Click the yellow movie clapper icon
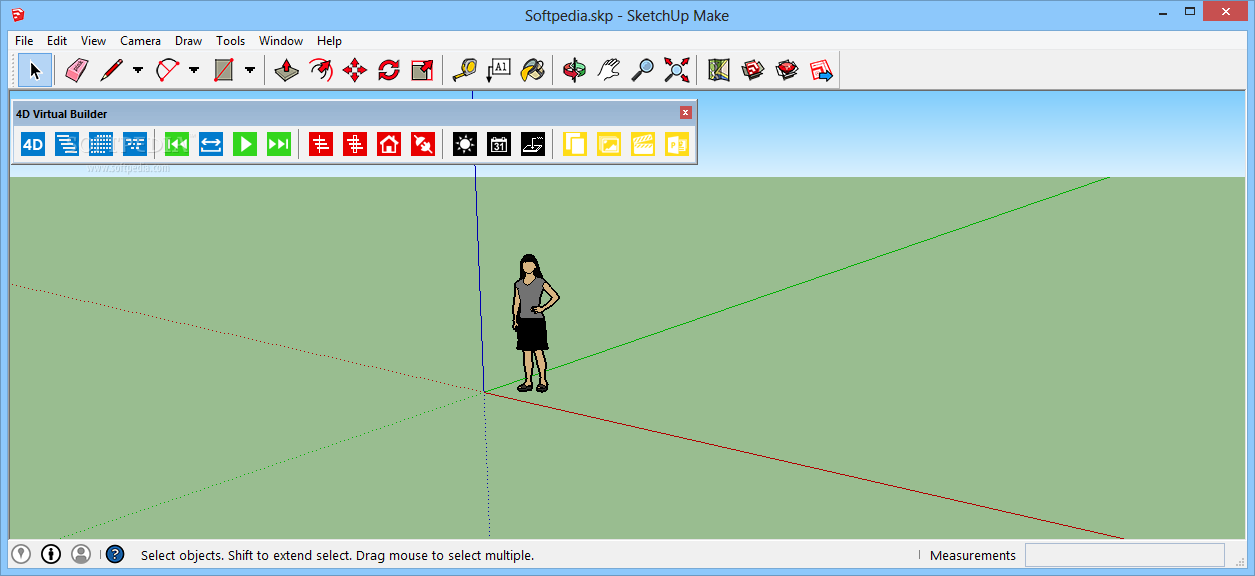The height and width of the screenshot is (576, 1255). click(x=643, y=144)
